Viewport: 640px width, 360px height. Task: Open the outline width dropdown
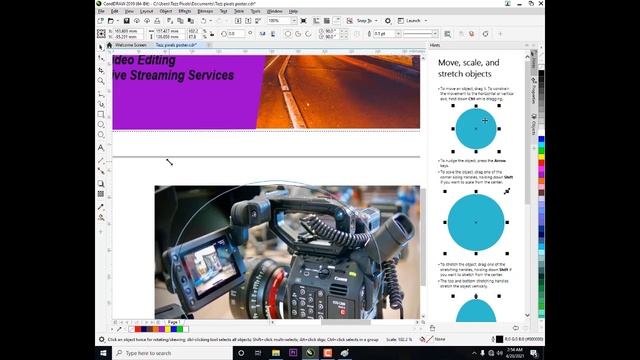point(398,34)
